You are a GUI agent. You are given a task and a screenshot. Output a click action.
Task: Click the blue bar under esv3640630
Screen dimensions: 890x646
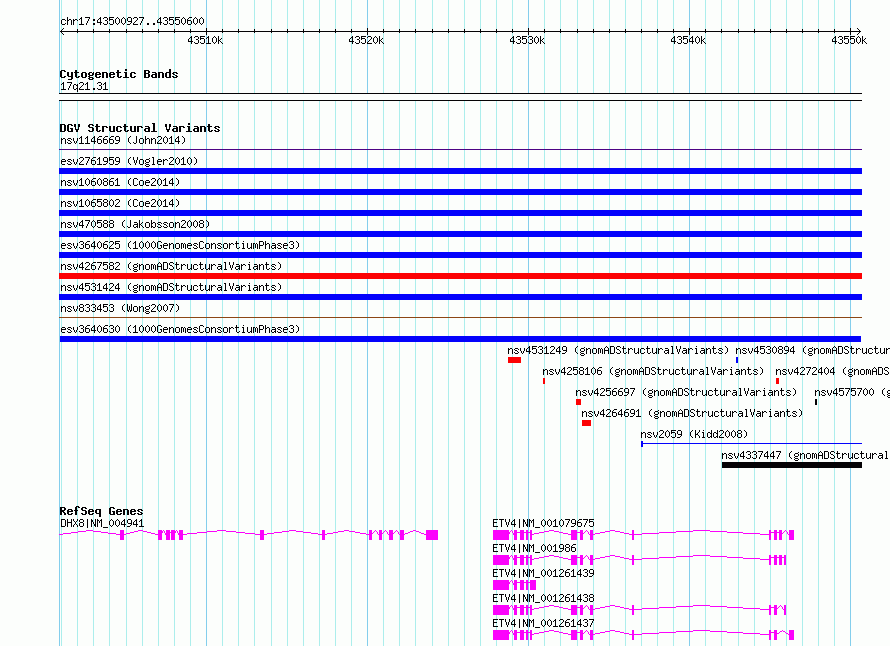(x=460, y=339)
